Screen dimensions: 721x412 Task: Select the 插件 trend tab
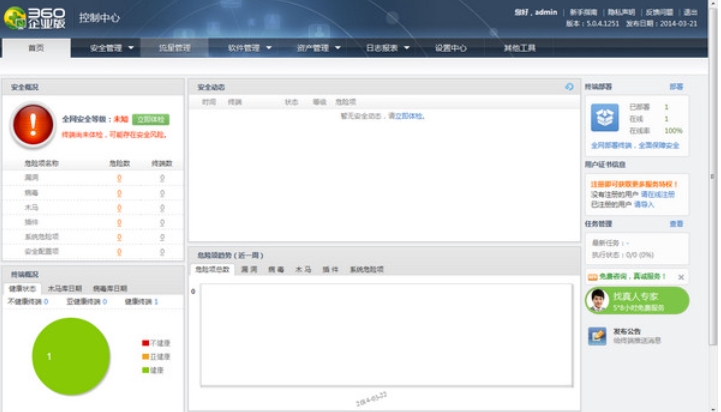point(330,269)
